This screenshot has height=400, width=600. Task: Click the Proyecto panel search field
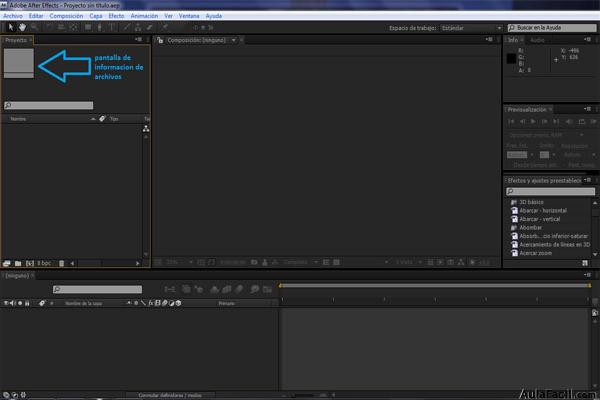pyautogui.click(x=49, y=105)
